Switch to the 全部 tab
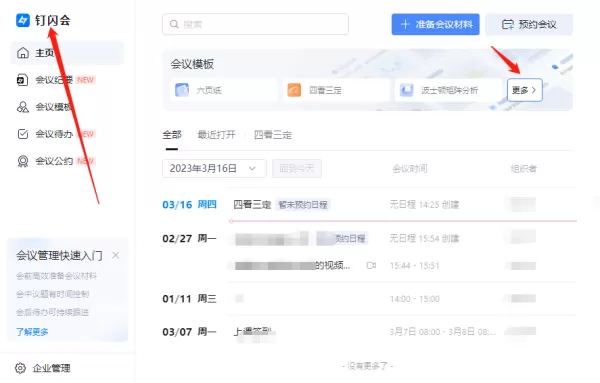 [172, 135]
